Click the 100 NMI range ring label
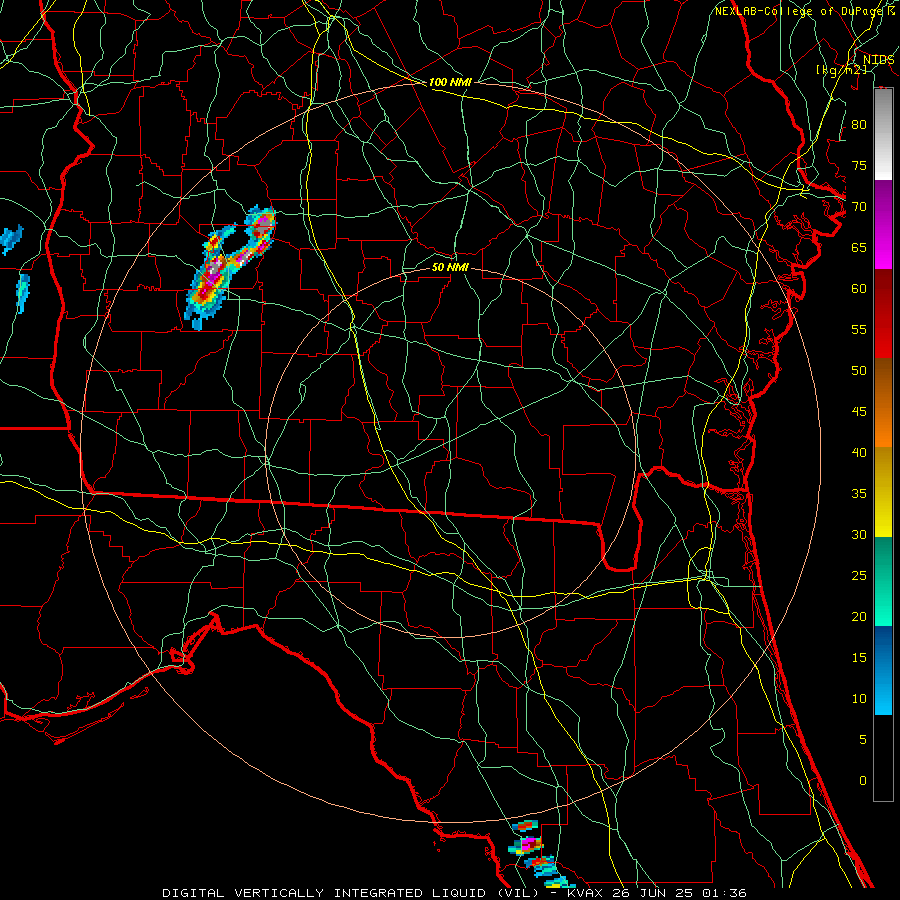 pos(450,82)
